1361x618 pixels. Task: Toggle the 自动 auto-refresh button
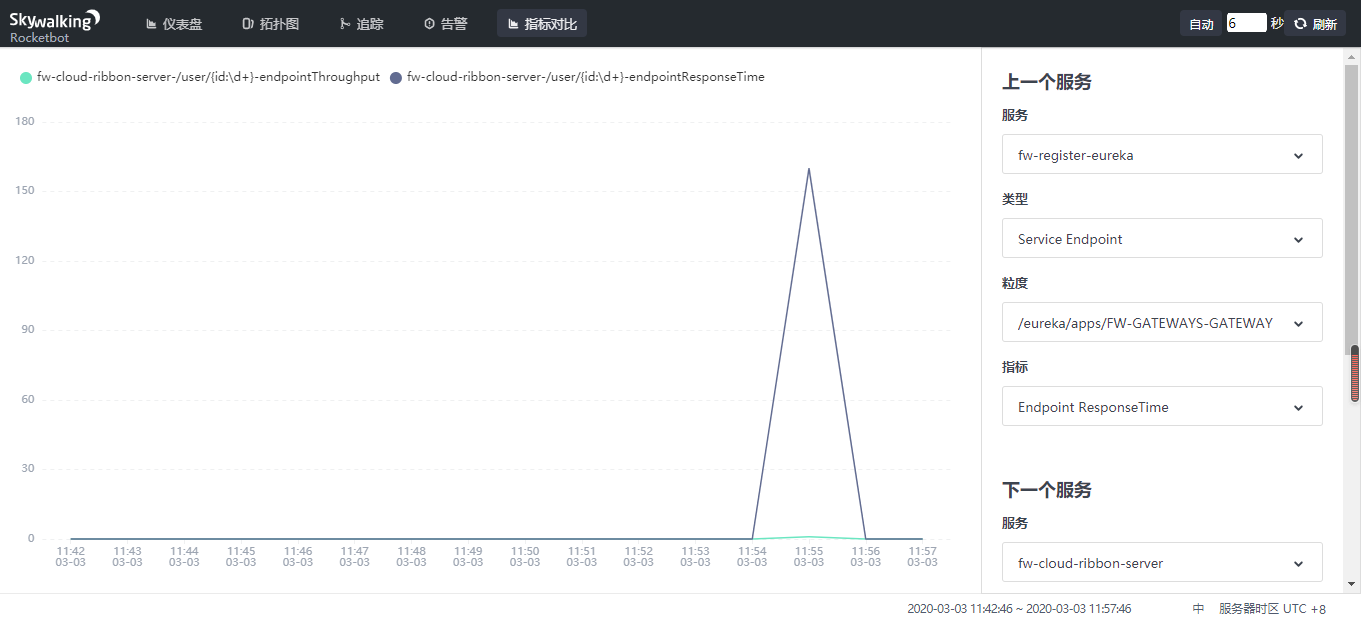click(x=1201, y=24)
